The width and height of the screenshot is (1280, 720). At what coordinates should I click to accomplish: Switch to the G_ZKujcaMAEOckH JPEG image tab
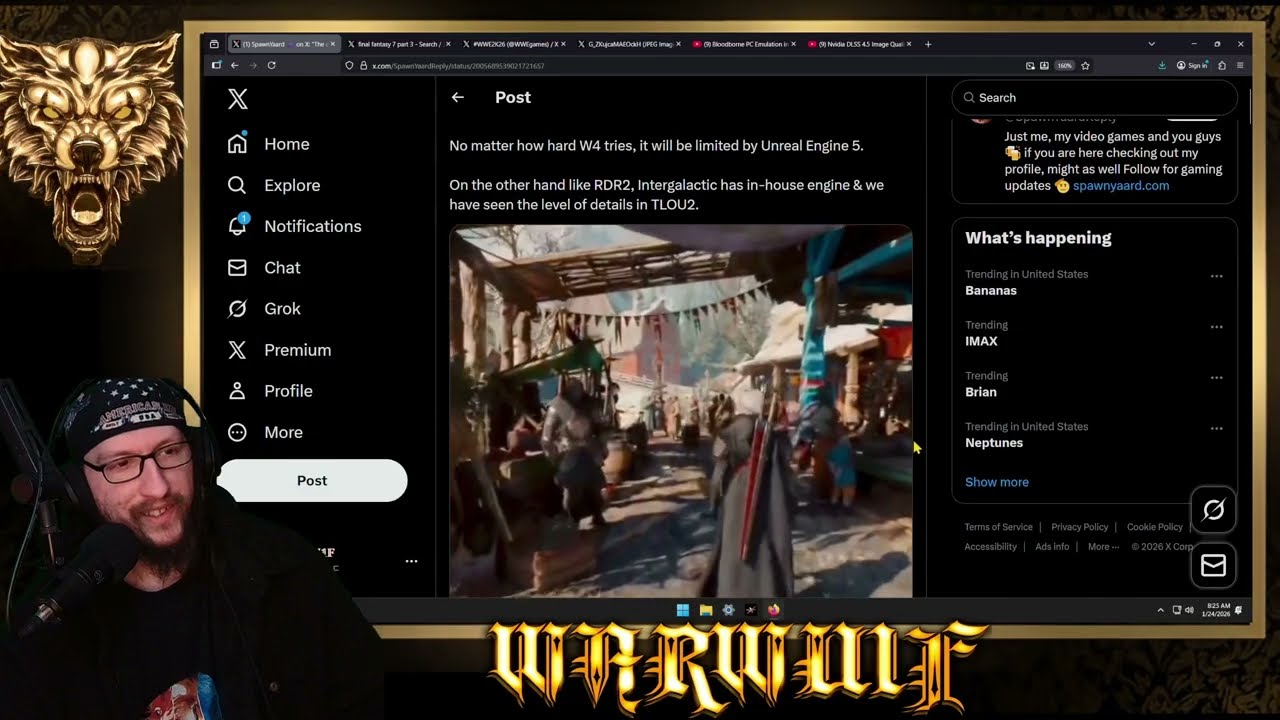(630, 44)
